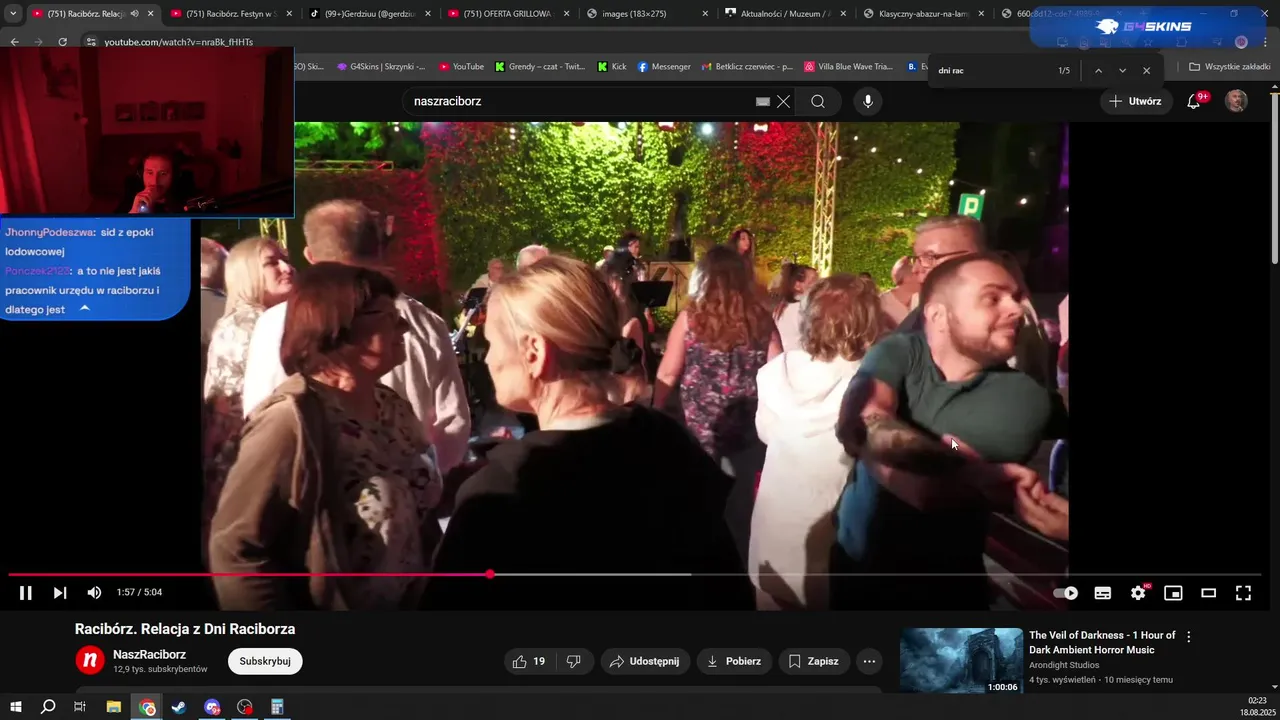Open Windows taskbar search

[48, 707]
